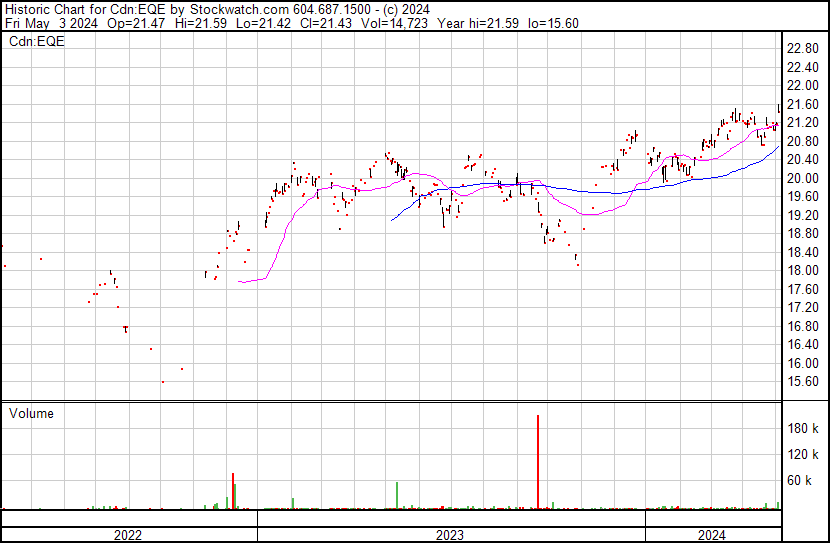Image resolution: width=830 pixels, height=543 pixels.
Task: Click the Year hi=21.59 value
Action: pyautogui.click(x=478, y=23)
